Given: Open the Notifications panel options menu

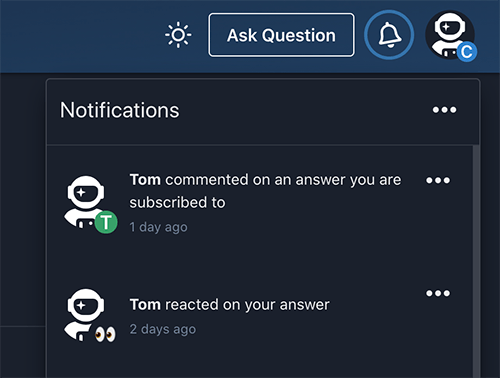Looking at the screenshot, I should coord(444,110).
